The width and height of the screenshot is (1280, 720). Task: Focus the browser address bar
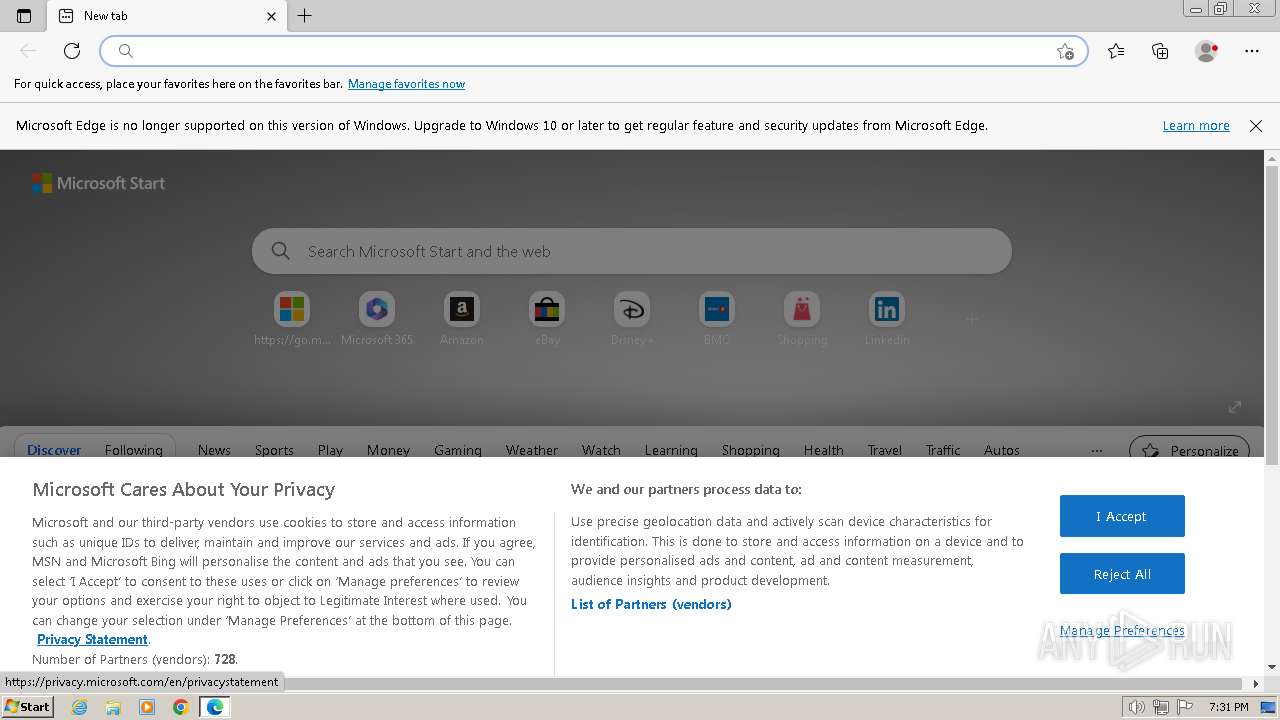[x=594, y=51]
